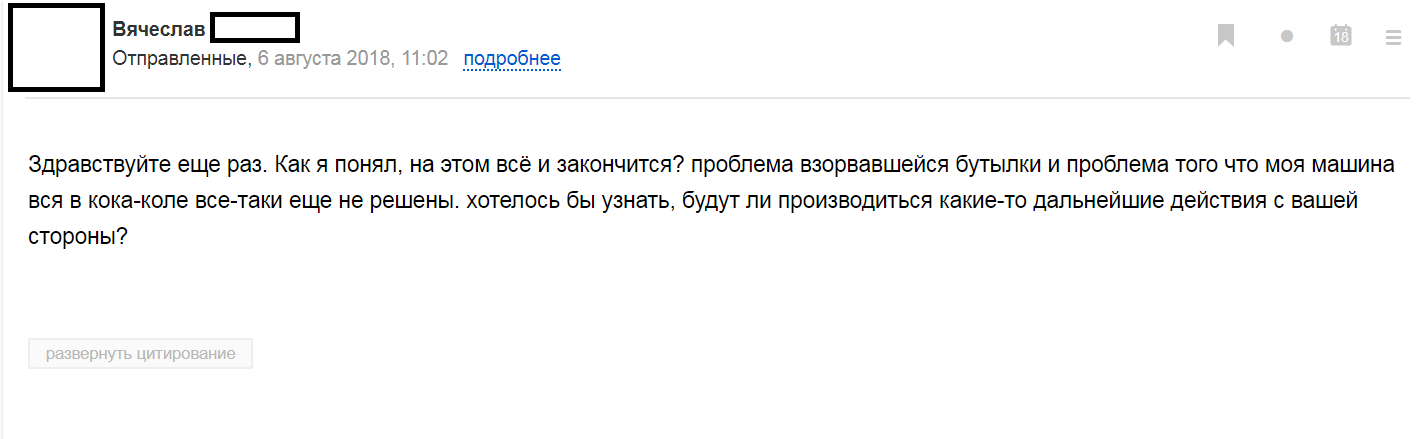
Task: Show message details via "подробнее" link
Action: 511,59
